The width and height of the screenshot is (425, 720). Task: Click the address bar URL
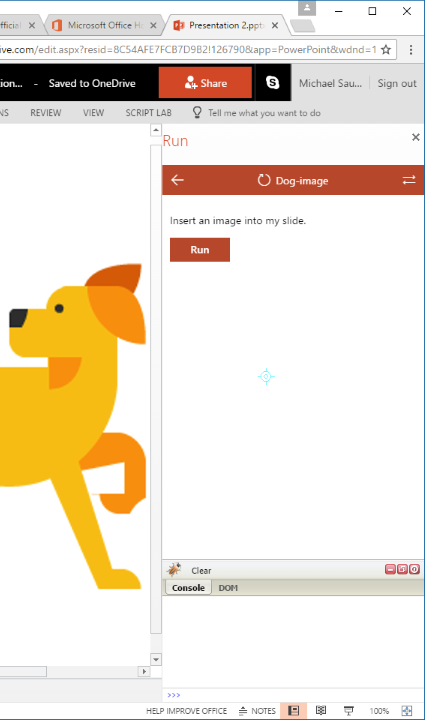188,50
